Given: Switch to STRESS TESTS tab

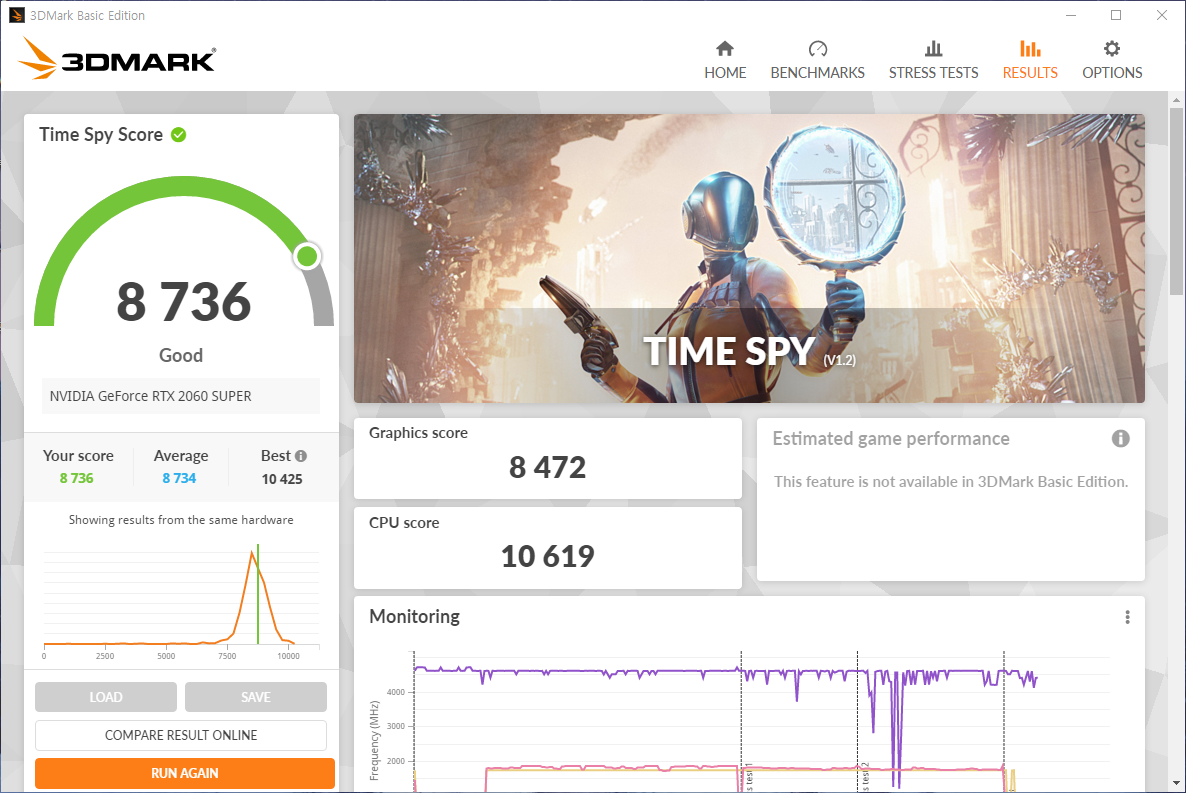Looking at the screenshot, I should (x=933, y=61).
